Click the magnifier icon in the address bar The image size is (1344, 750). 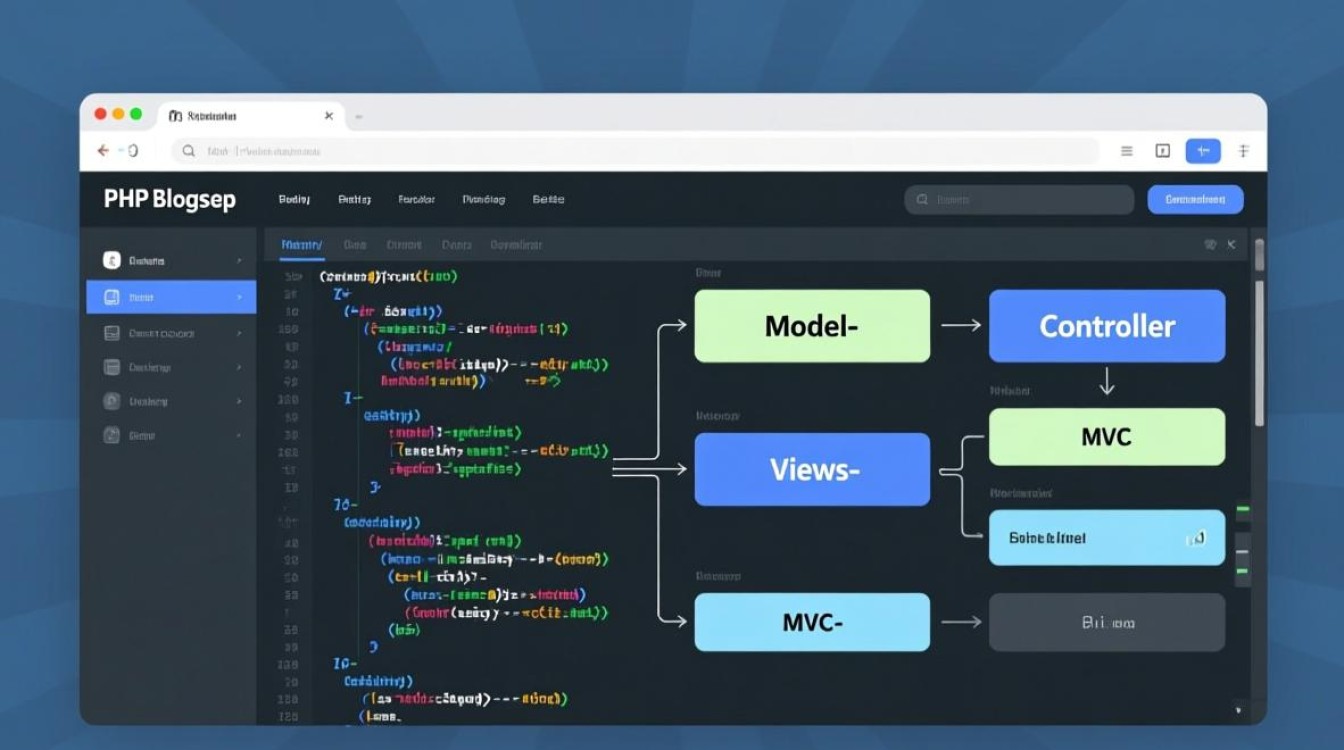[188, 151]
